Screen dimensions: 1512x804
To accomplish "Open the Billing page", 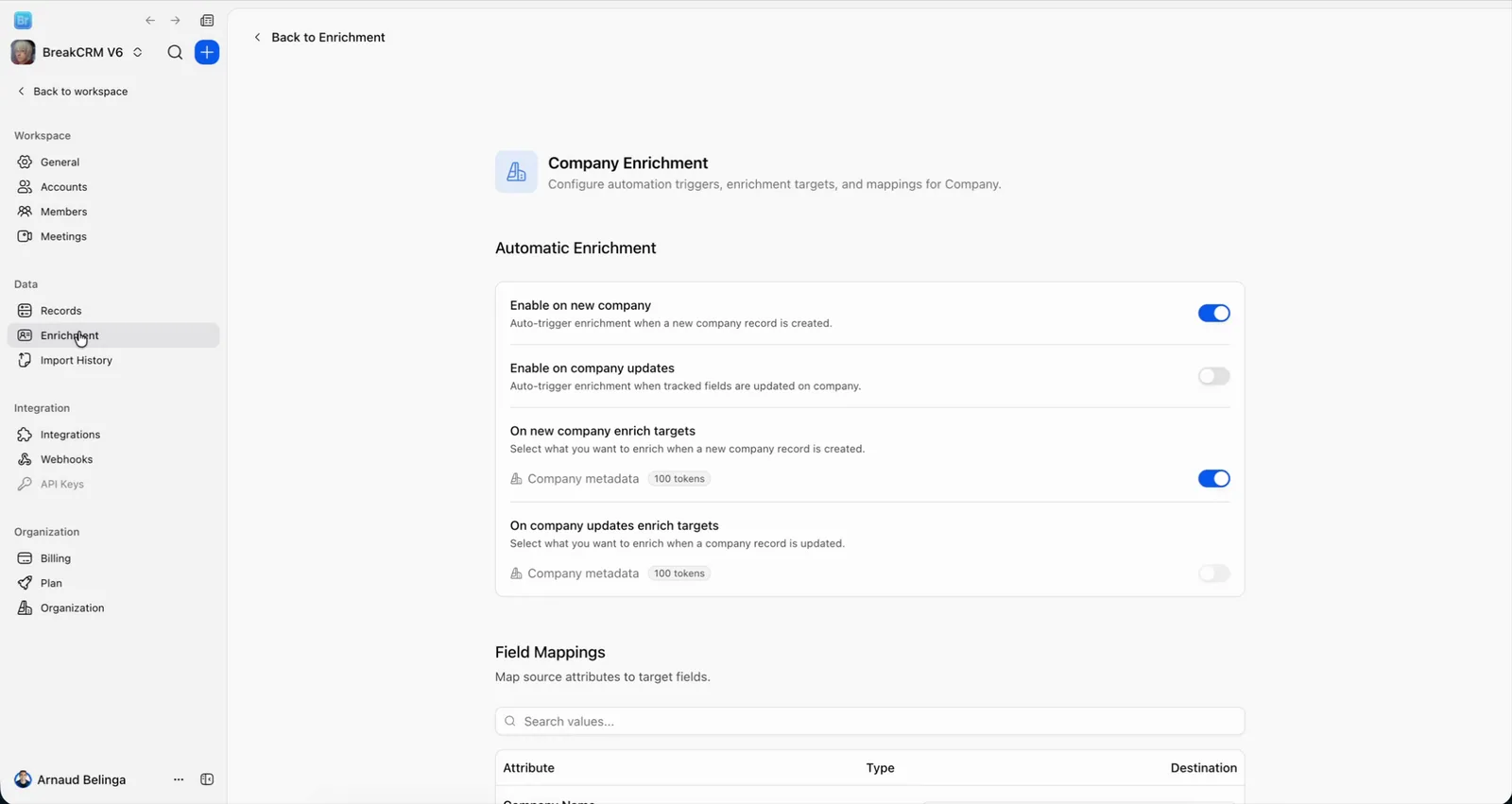I will point(113,558).
